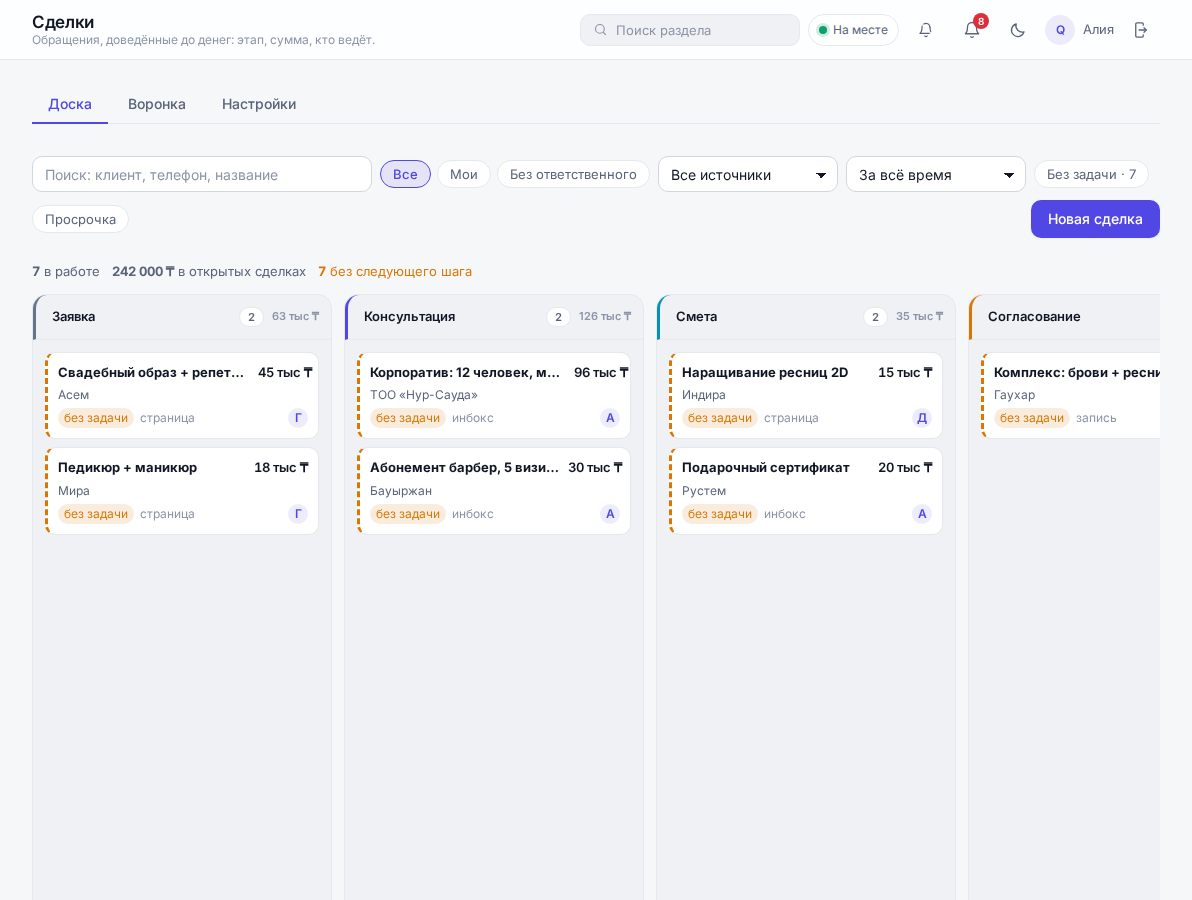Image resolution: width=1192 pixels, height=900 pixels.
Task: Open the За всё время period dropdown
Action: 936,174
